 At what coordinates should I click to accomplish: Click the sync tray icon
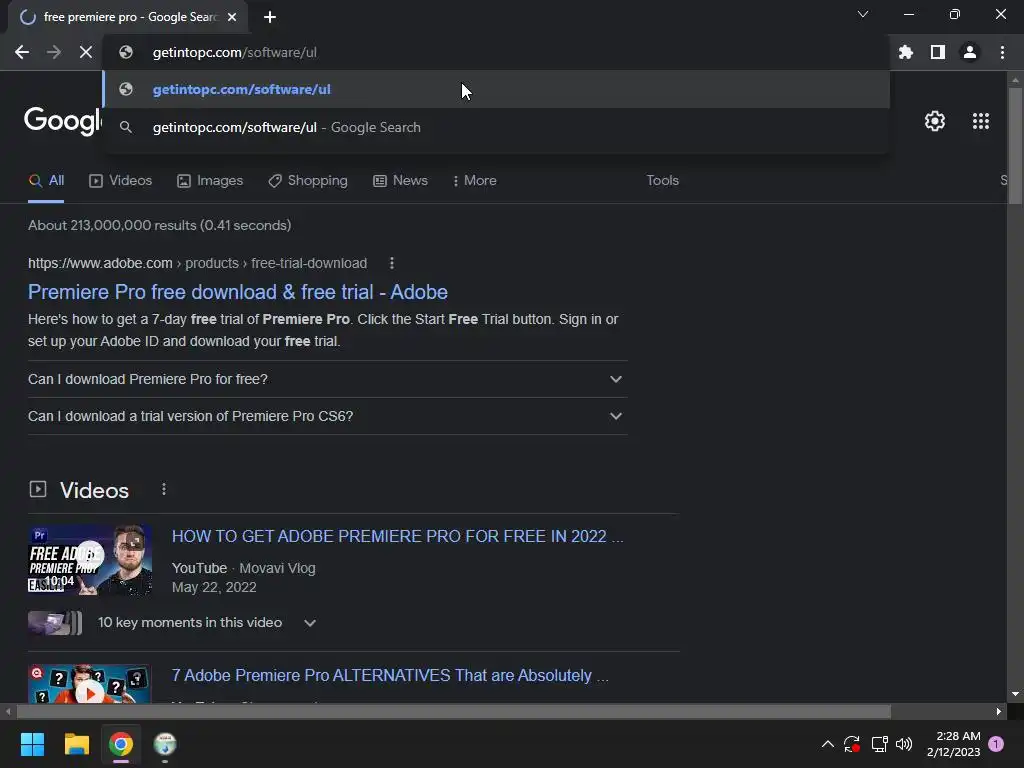pyautogui.click(x=852, y=744)
